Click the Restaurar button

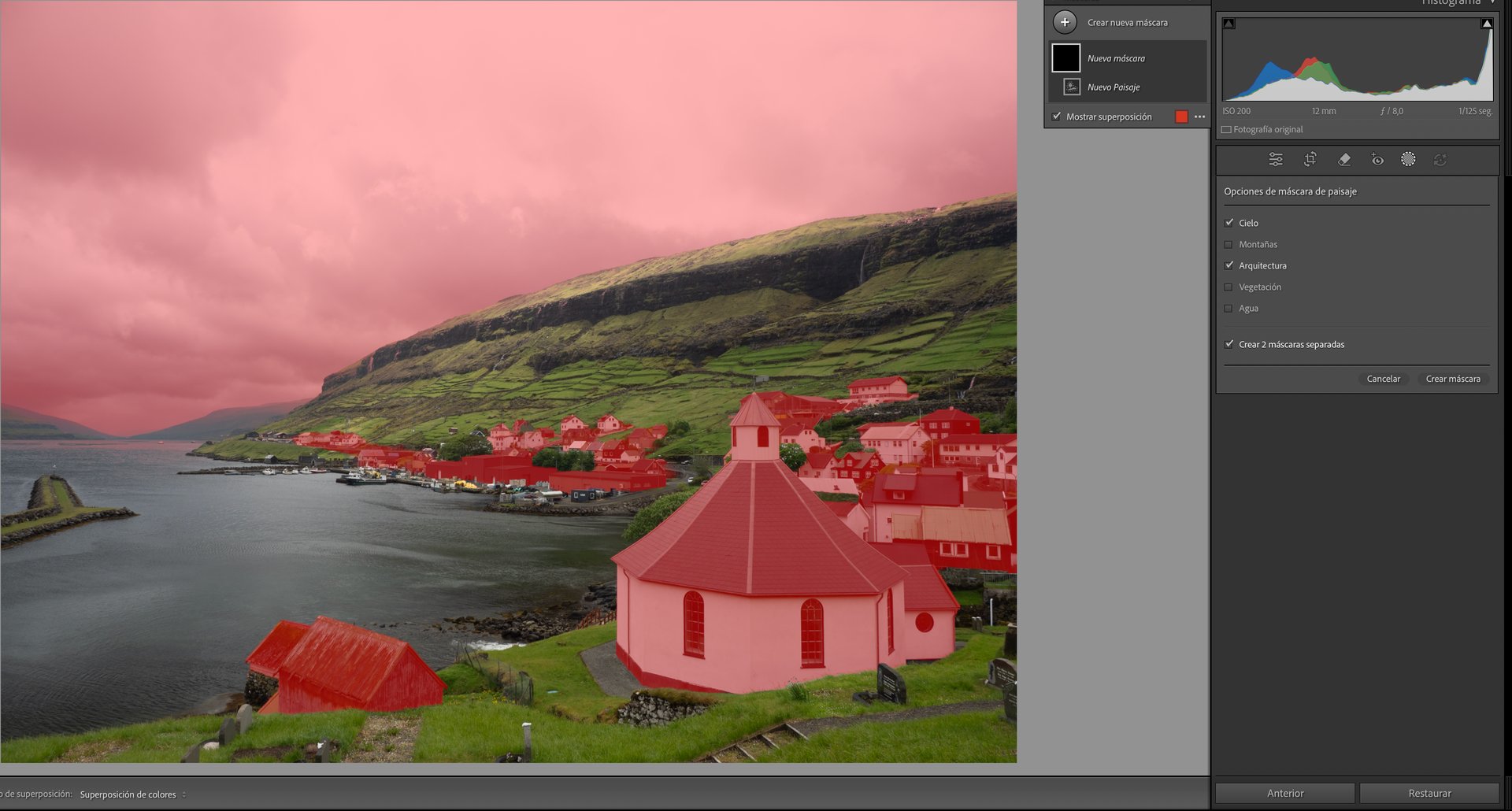pyautogui.click(x=1429, y=793)
